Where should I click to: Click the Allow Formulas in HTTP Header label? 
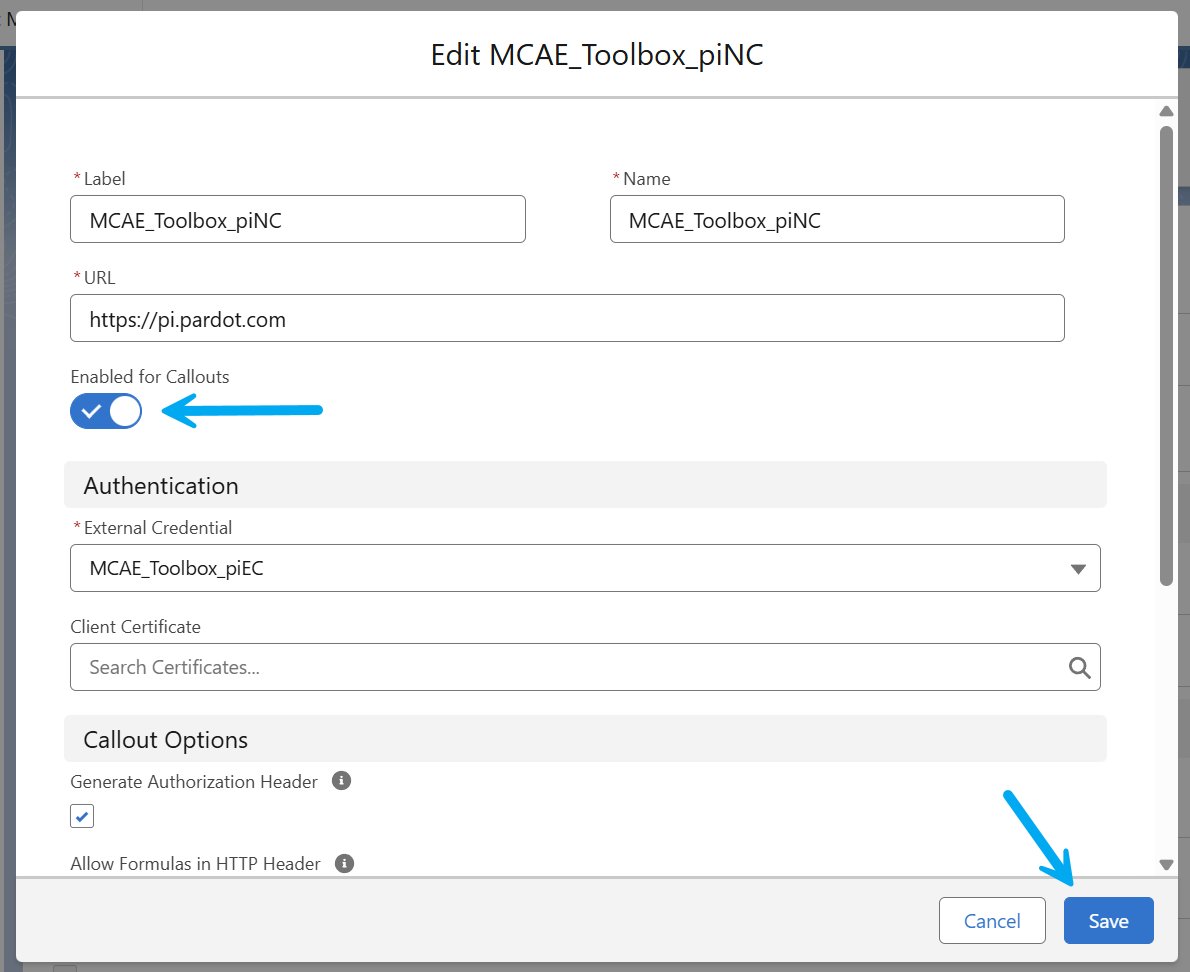[196, 863]
